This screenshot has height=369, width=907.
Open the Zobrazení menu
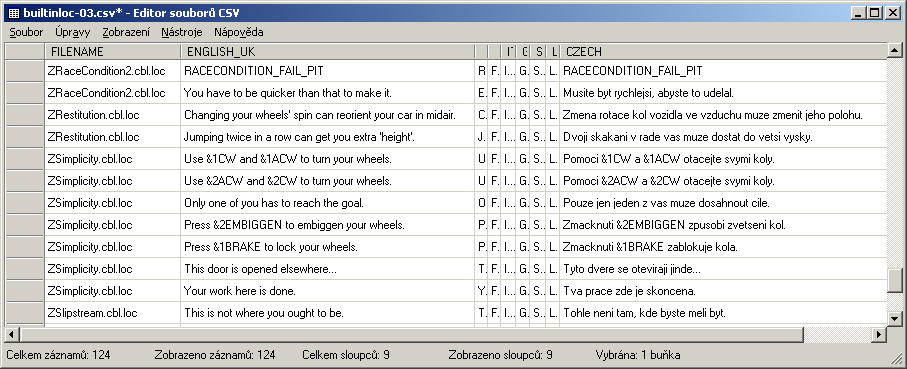point(126,32)
